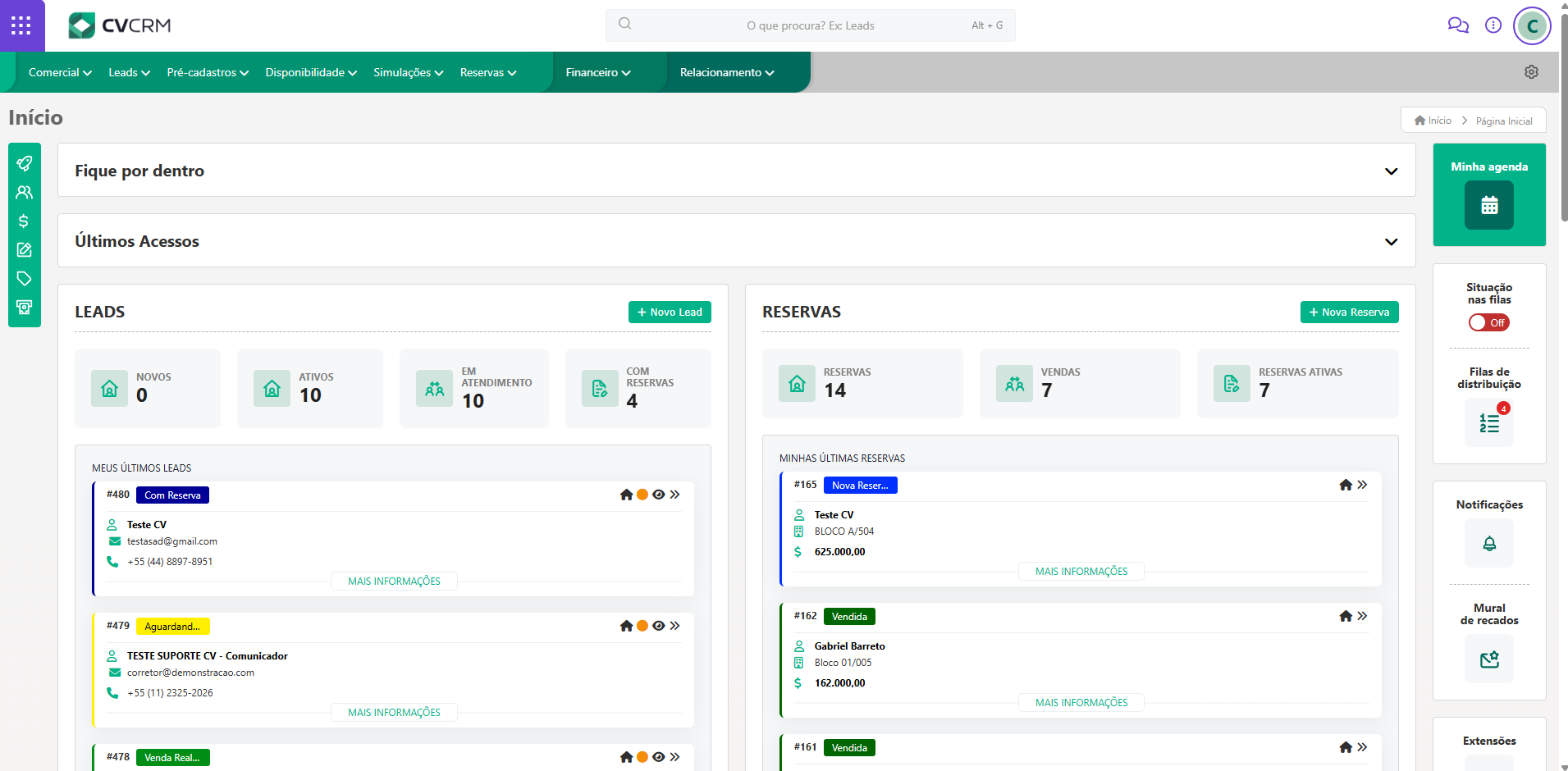Click orange status dot on lead #479
Image resolution: width=1568 pixels, height=771 pixels.
tap(642, 626)
